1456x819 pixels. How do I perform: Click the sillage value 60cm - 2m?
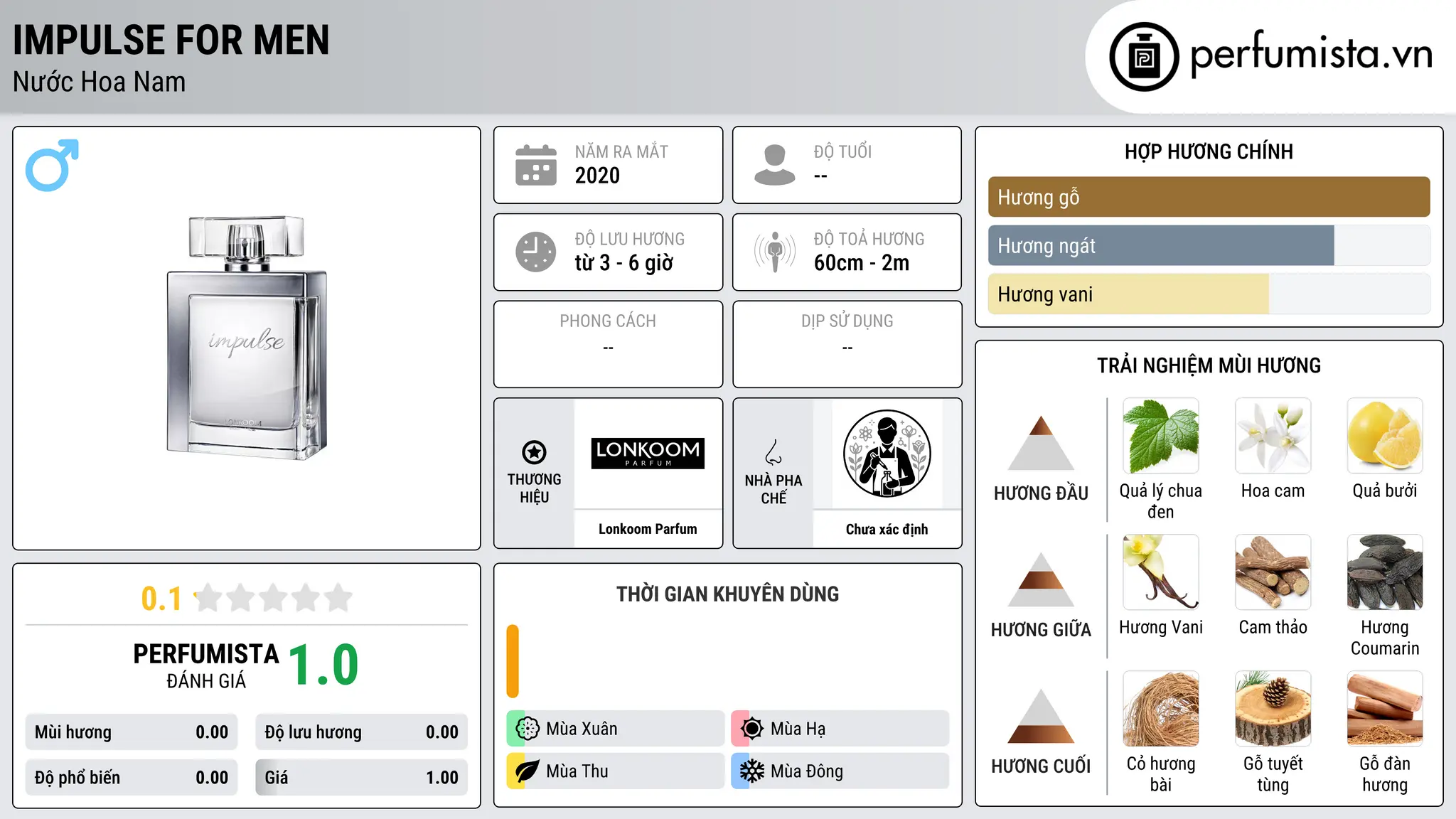point(862,263)
